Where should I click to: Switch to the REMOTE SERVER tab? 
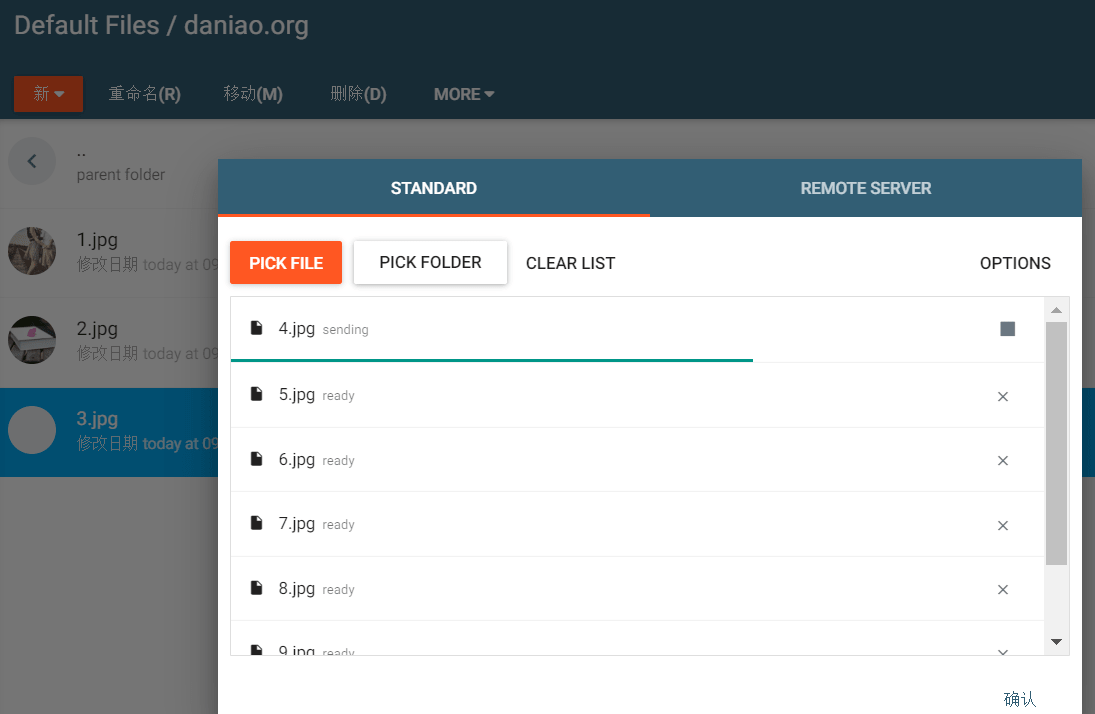click(865, 188)
